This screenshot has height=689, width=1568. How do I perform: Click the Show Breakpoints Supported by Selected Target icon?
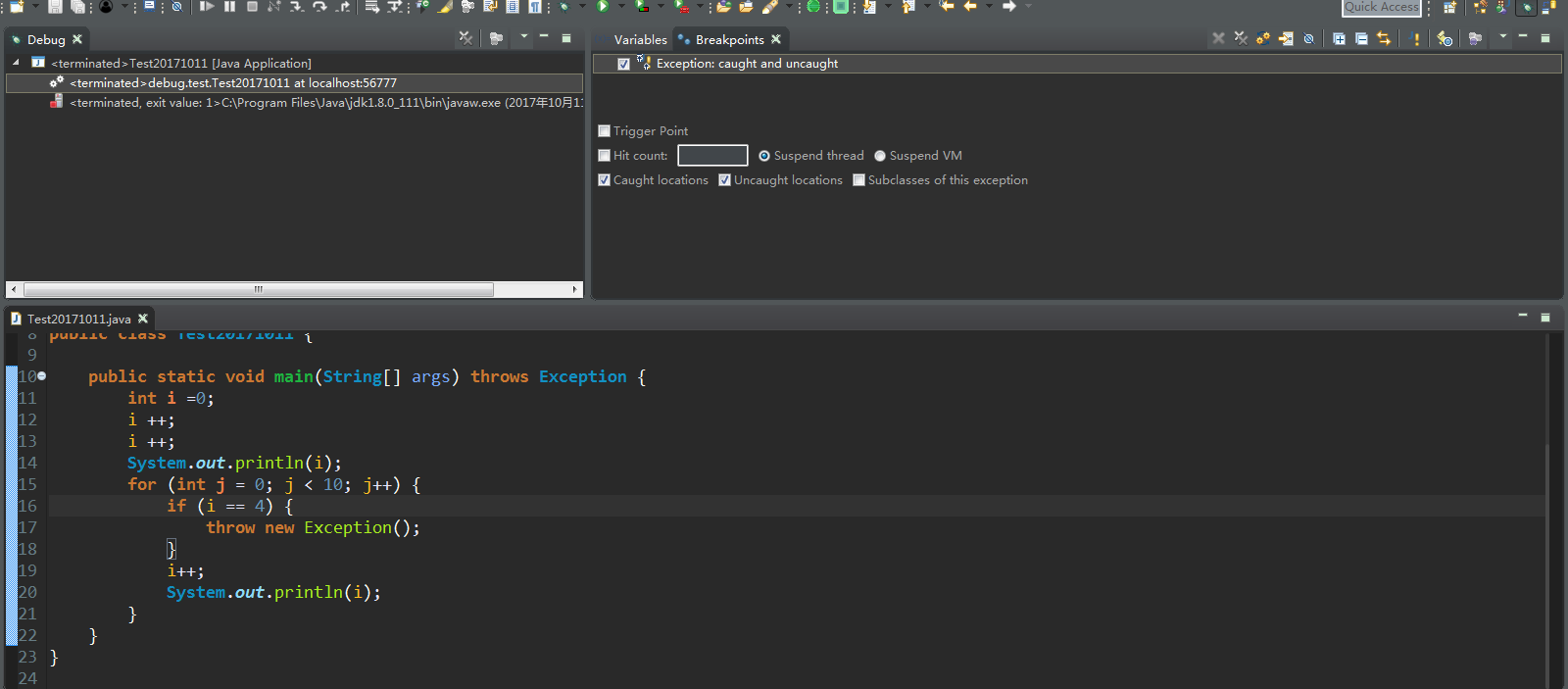tap(1263, 38)
